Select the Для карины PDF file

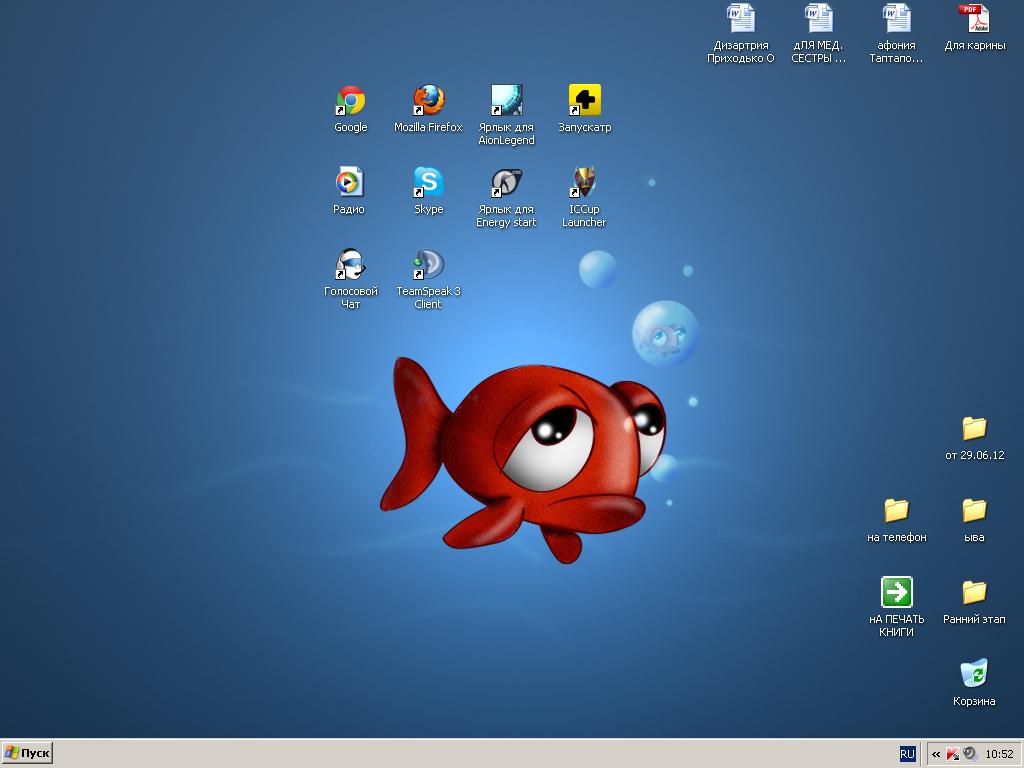pos(974,20)
